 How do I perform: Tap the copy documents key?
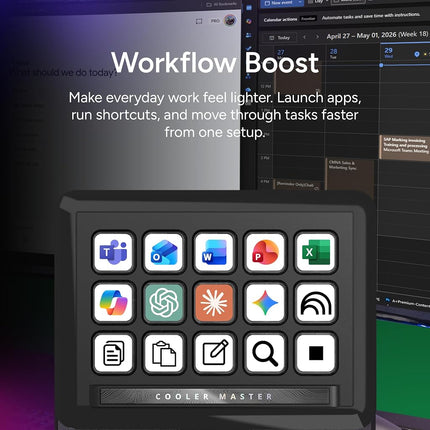coord(114,353)
